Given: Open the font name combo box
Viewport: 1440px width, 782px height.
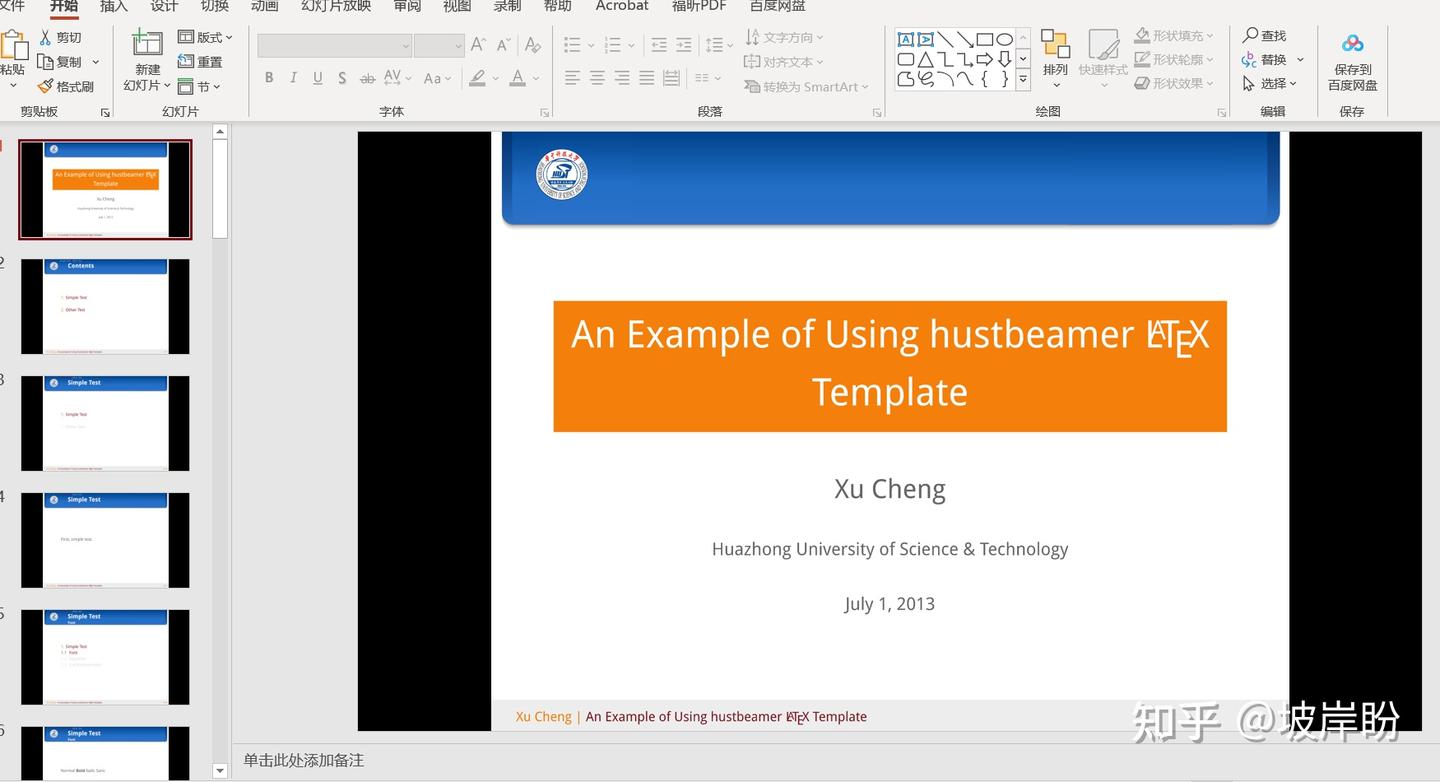Looking at the screenshot, I should pyautogui.click(x=333, y=45).
